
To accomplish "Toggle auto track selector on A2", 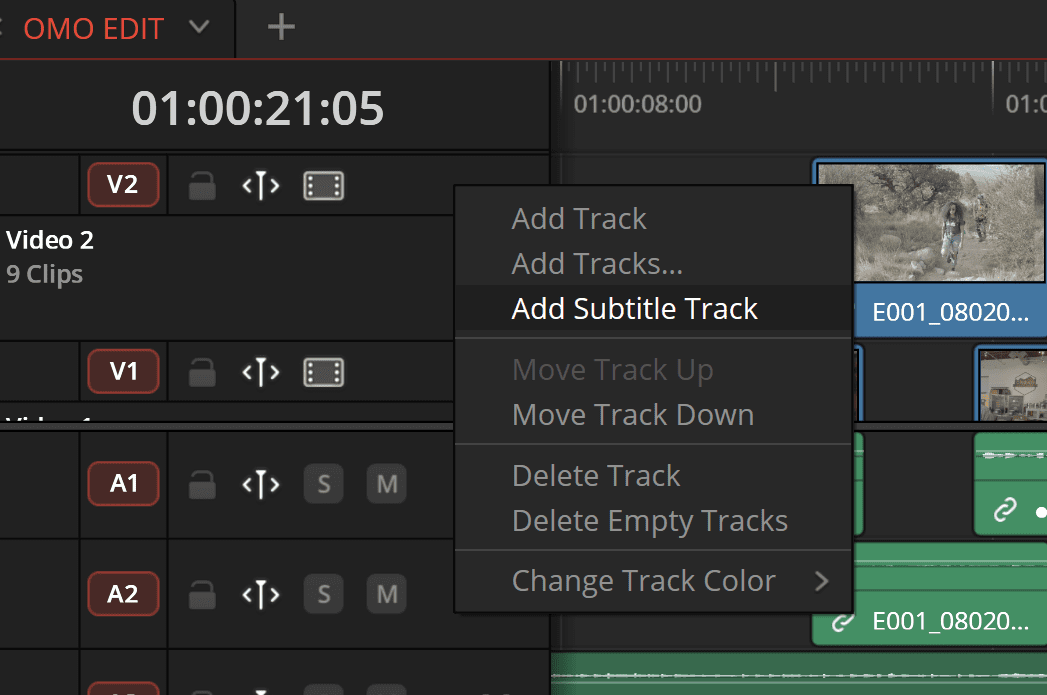I will [260, 594].
